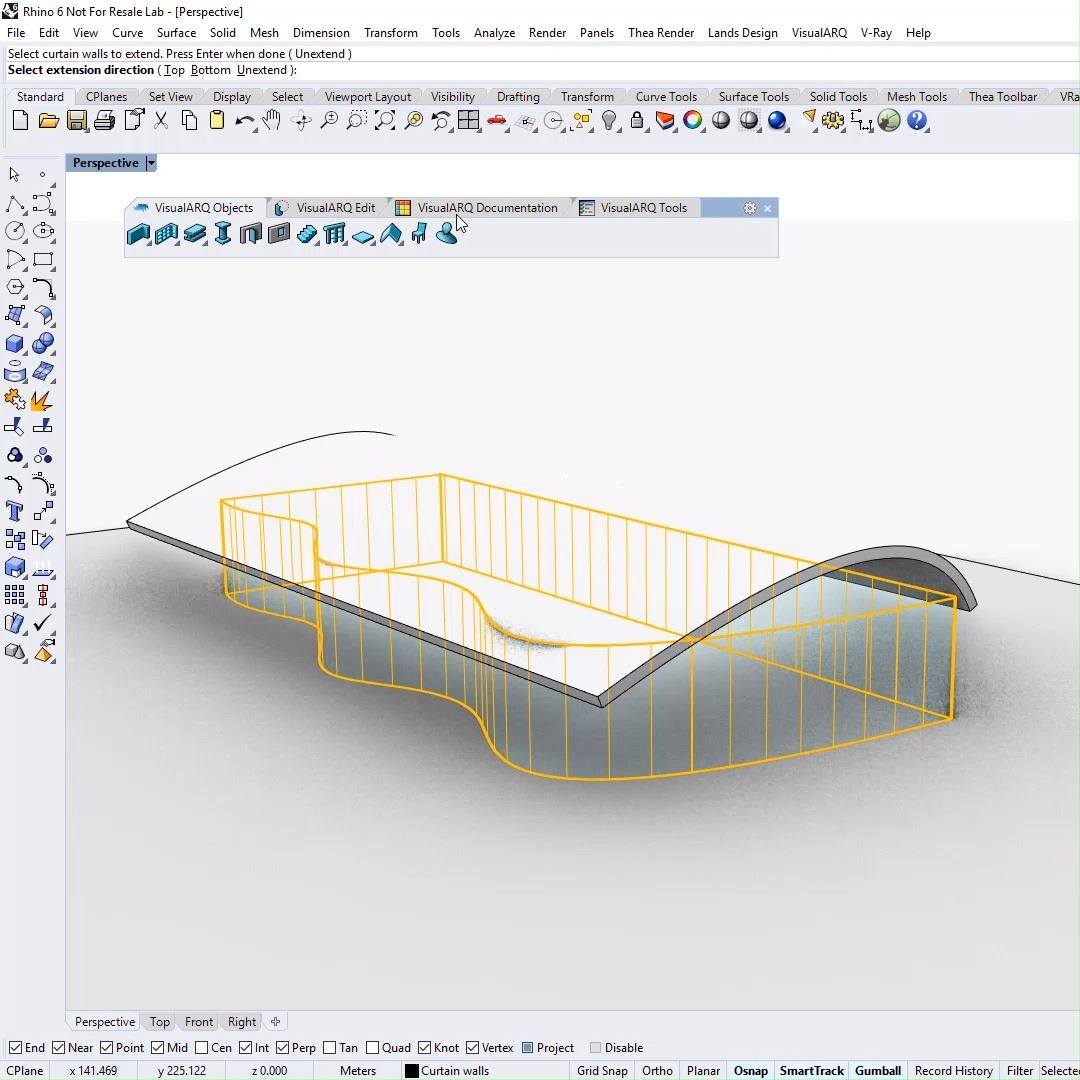The width and height of the screenshot is (1080, 1080).
Task: Click the New file icon
Action: [20, 121]
